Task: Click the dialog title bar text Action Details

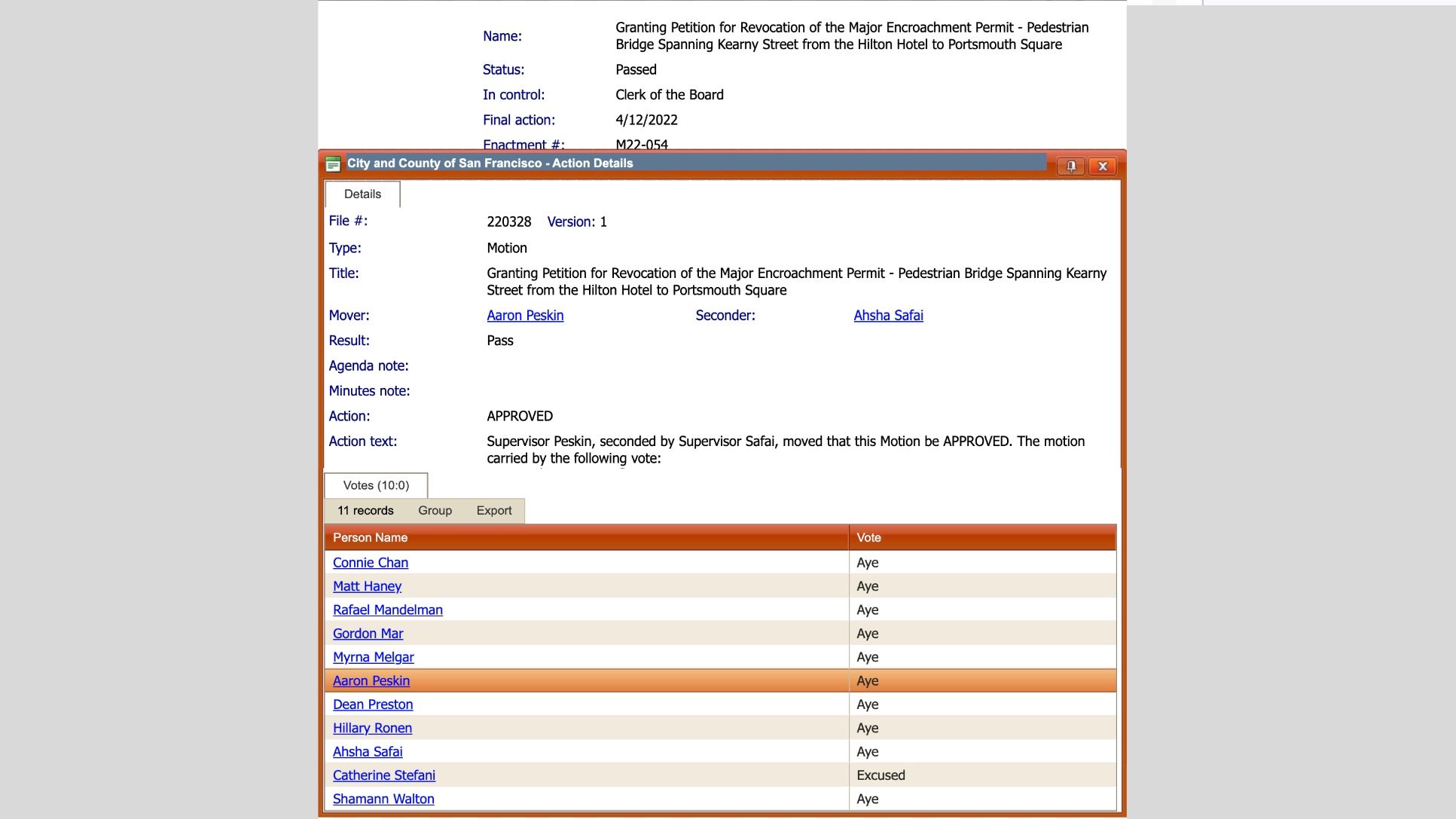Action: [x=490, y=163]
